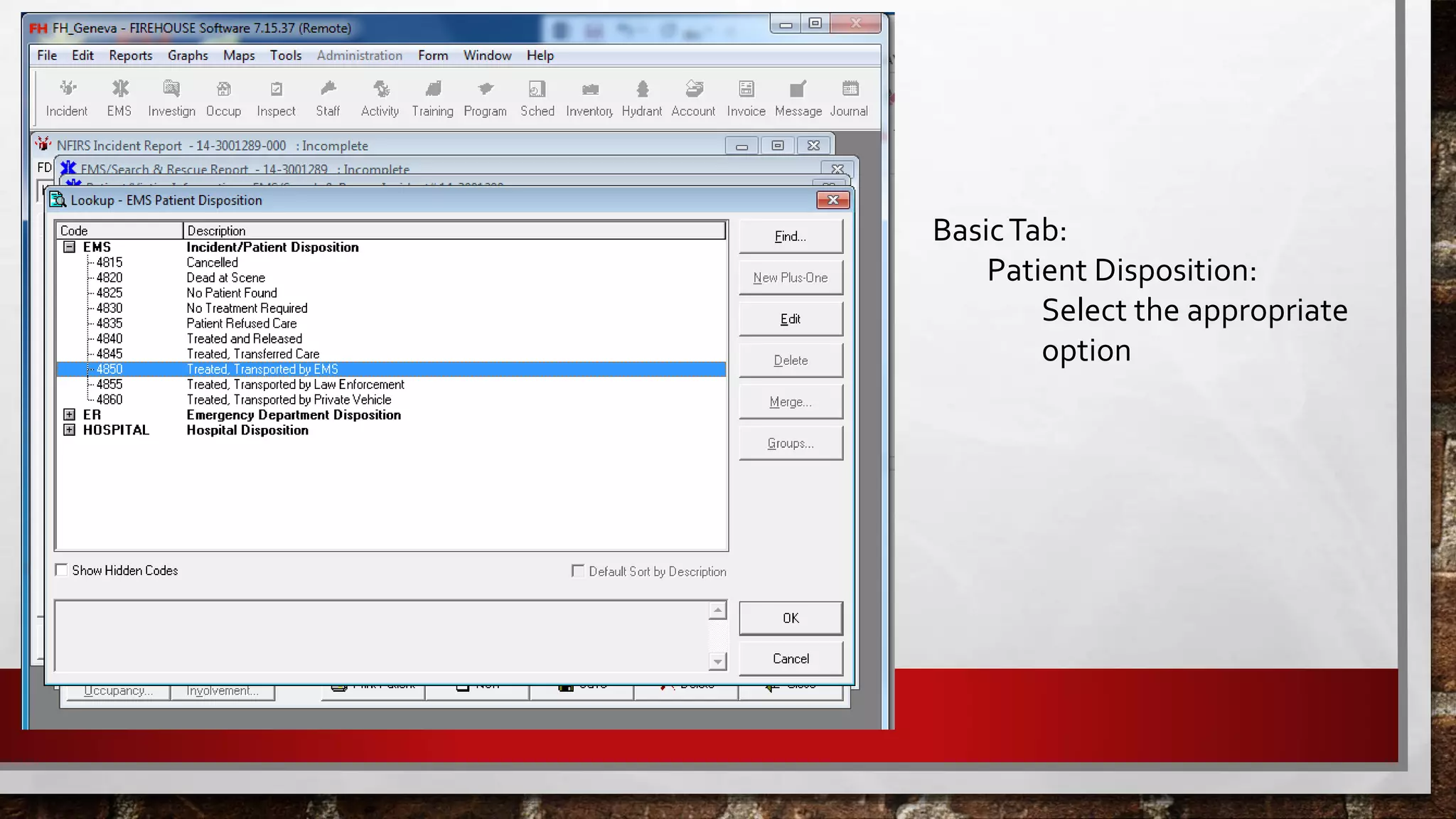Select code 4830 No Treatment Required
This screenshot has width=1456, height=819.
391,308
